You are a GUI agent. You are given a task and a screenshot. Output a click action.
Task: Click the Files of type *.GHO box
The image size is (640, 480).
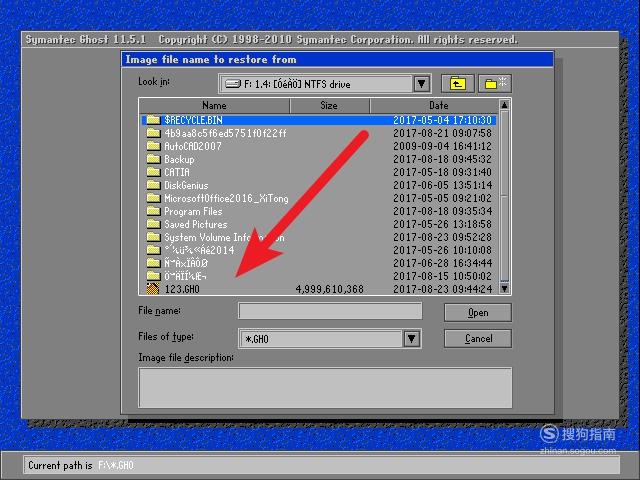(330, 339)
